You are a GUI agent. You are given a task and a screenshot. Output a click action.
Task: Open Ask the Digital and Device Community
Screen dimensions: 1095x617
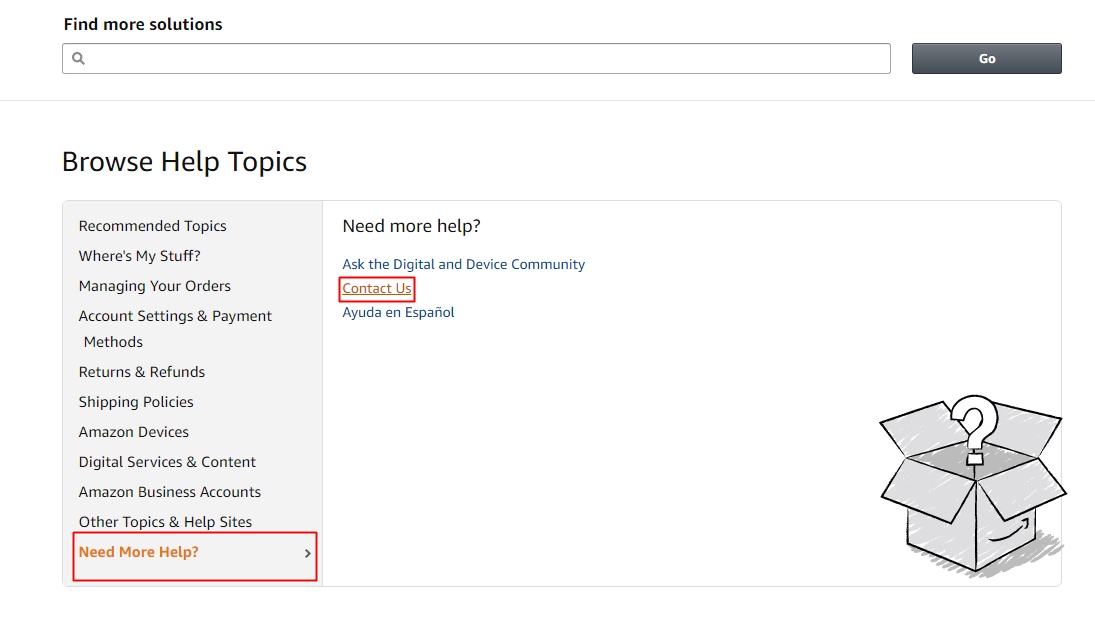pos(464,265)
